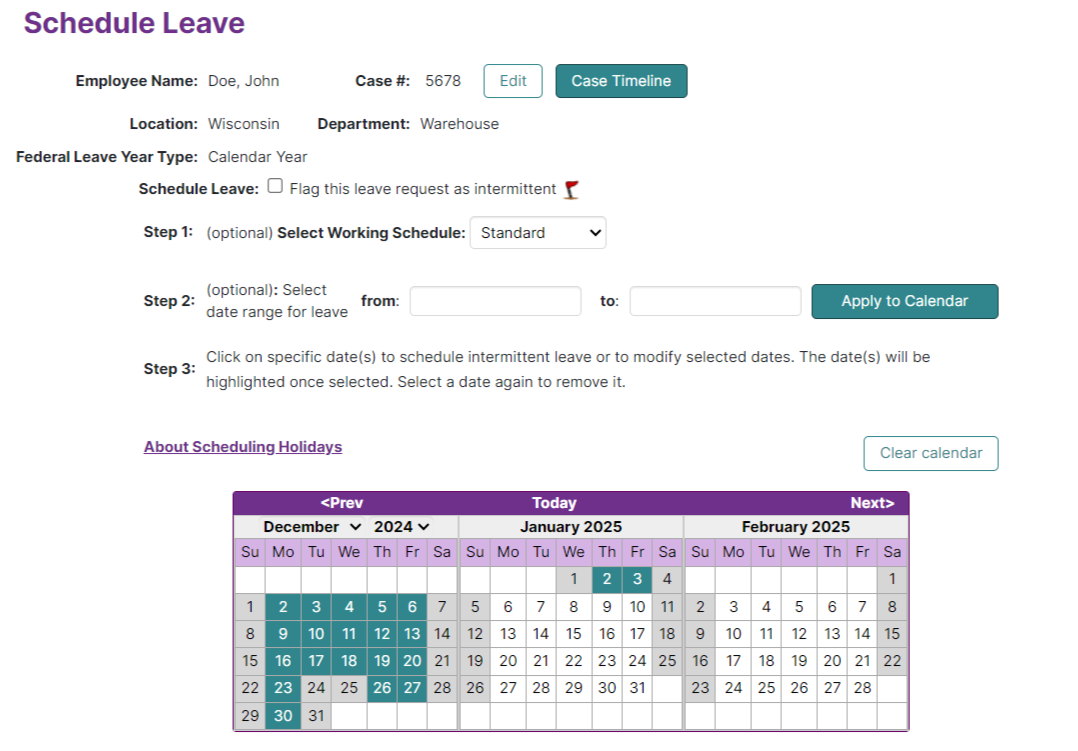Open the Standard working schedule dropdown
This screenshot has height=751, width=1078.
[x=538, y=232]
